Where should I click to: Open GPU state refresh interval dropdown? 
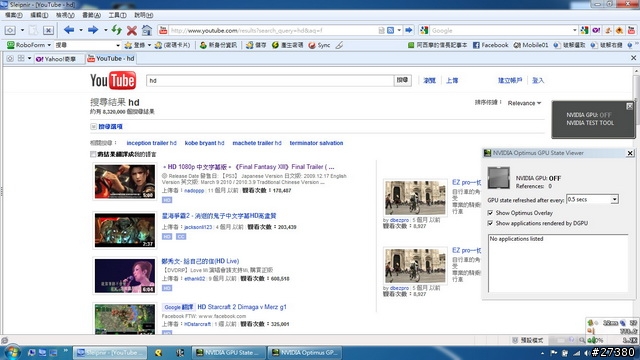point(614,200)
